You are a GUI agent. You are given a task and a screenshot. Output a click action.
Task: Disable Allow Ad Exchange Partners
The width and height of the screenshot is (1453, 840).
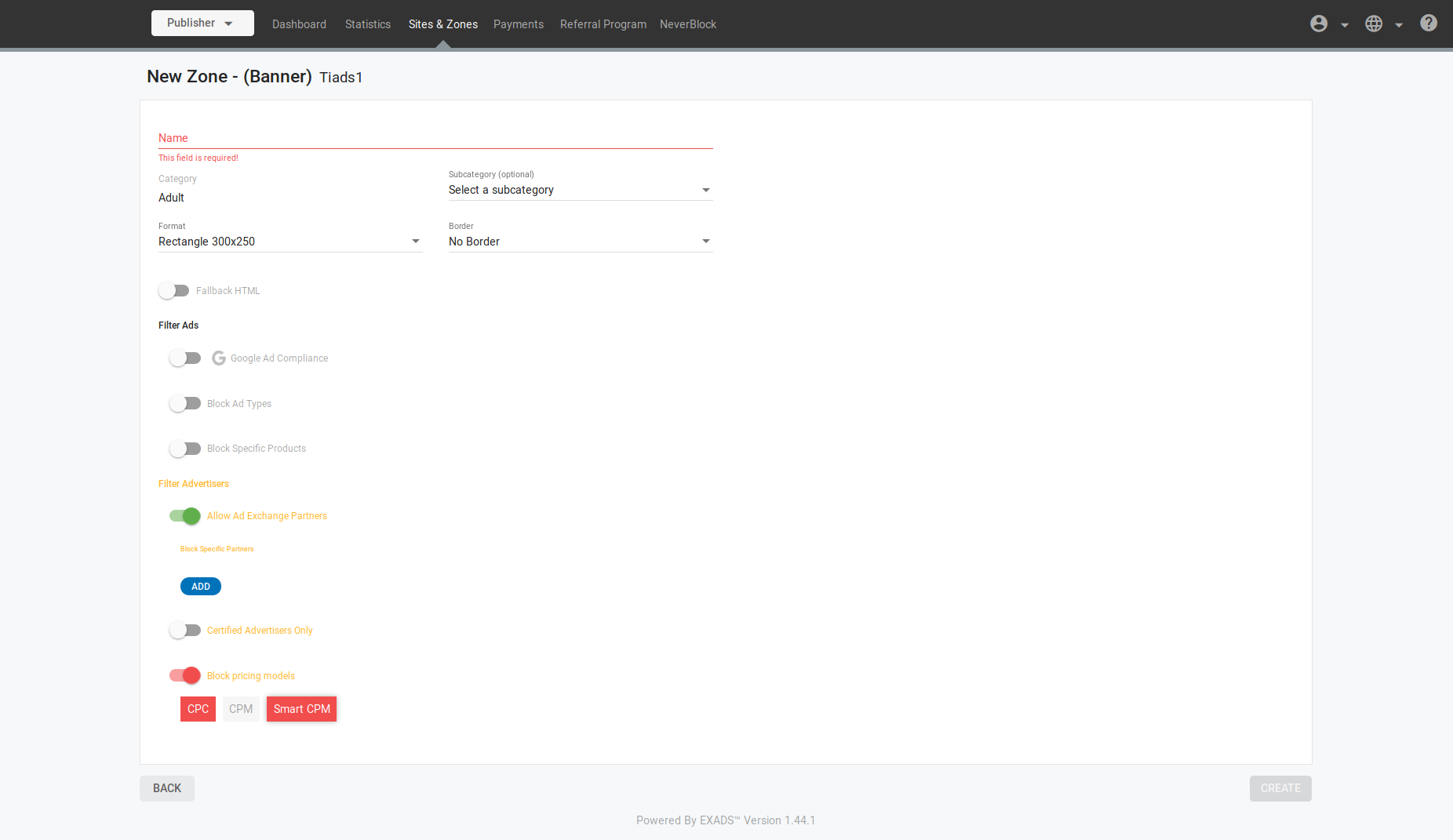(x=184, y=516)
